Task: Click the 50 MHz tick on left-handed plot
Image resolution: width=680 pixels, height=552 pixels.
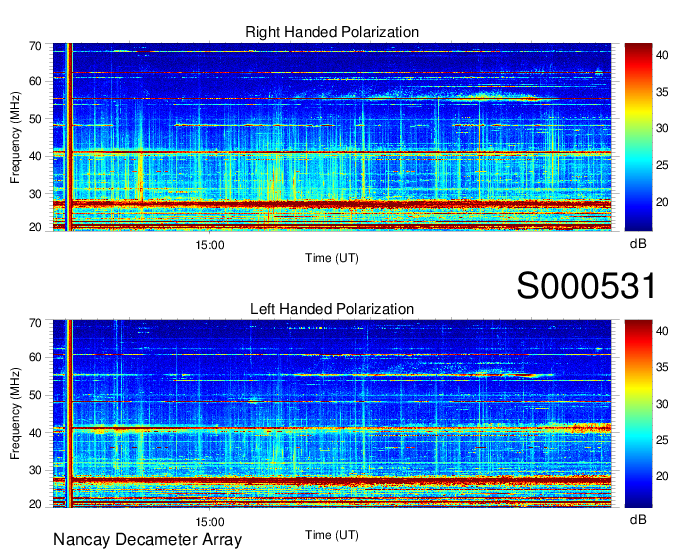Action: (x=35, y=395)
